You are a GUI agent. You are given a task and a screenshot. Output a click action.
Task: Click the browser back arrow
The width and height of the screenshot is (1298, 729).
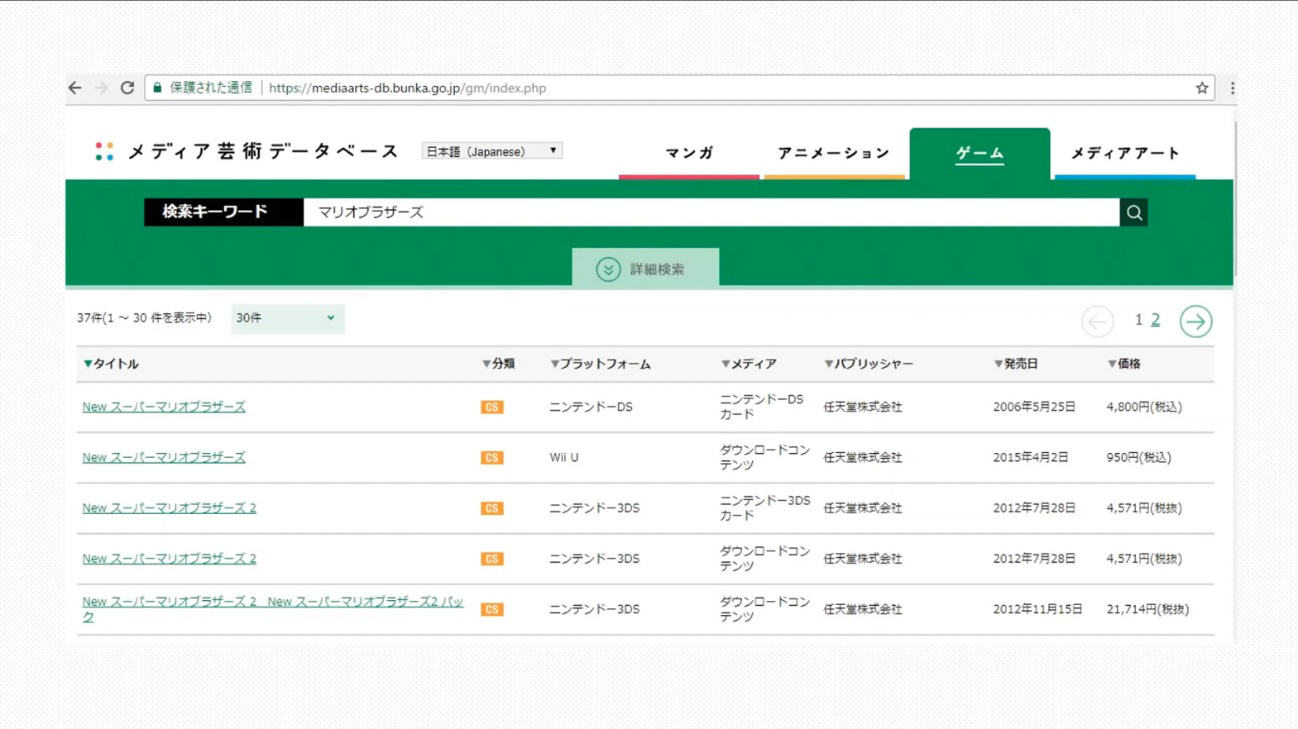pos(75,88)
